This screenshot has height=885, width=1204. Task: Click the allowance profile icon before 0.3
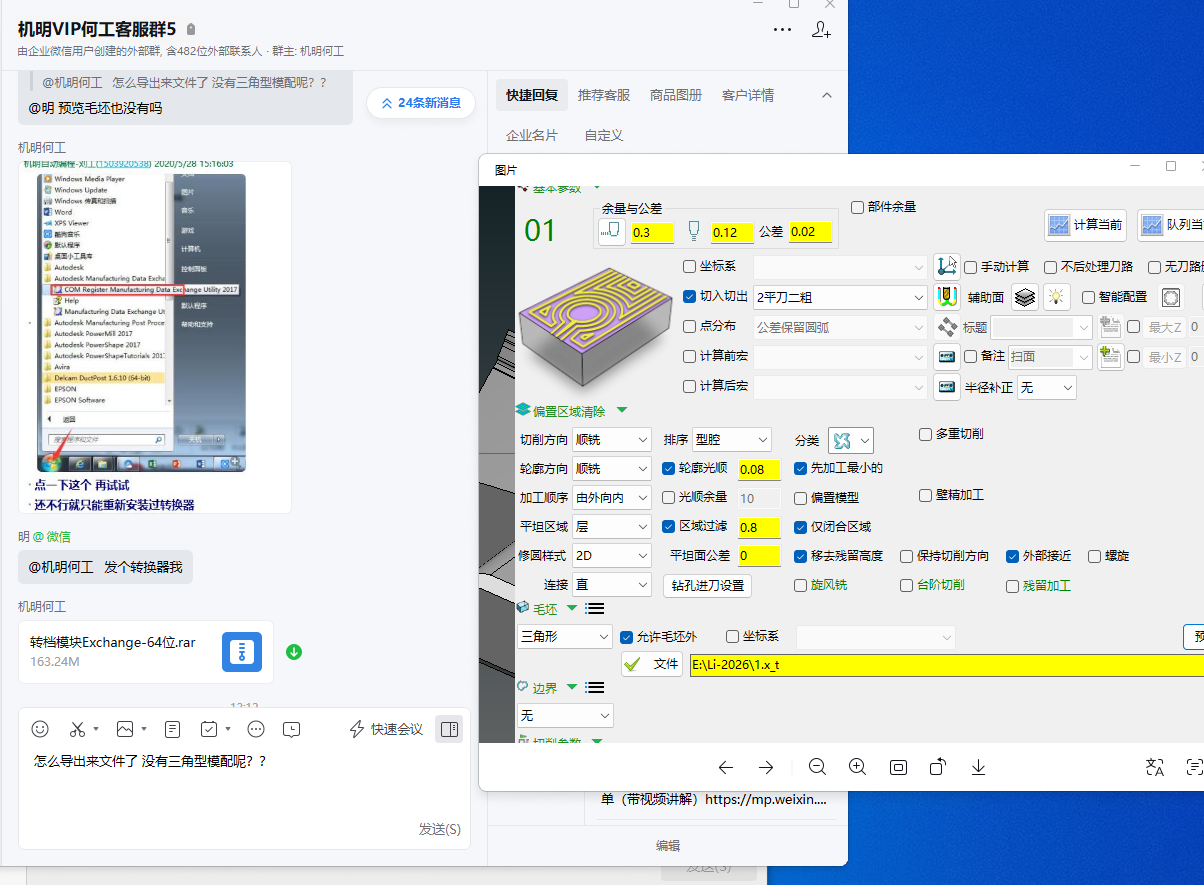pyautogui.click(x=611, y=232)
